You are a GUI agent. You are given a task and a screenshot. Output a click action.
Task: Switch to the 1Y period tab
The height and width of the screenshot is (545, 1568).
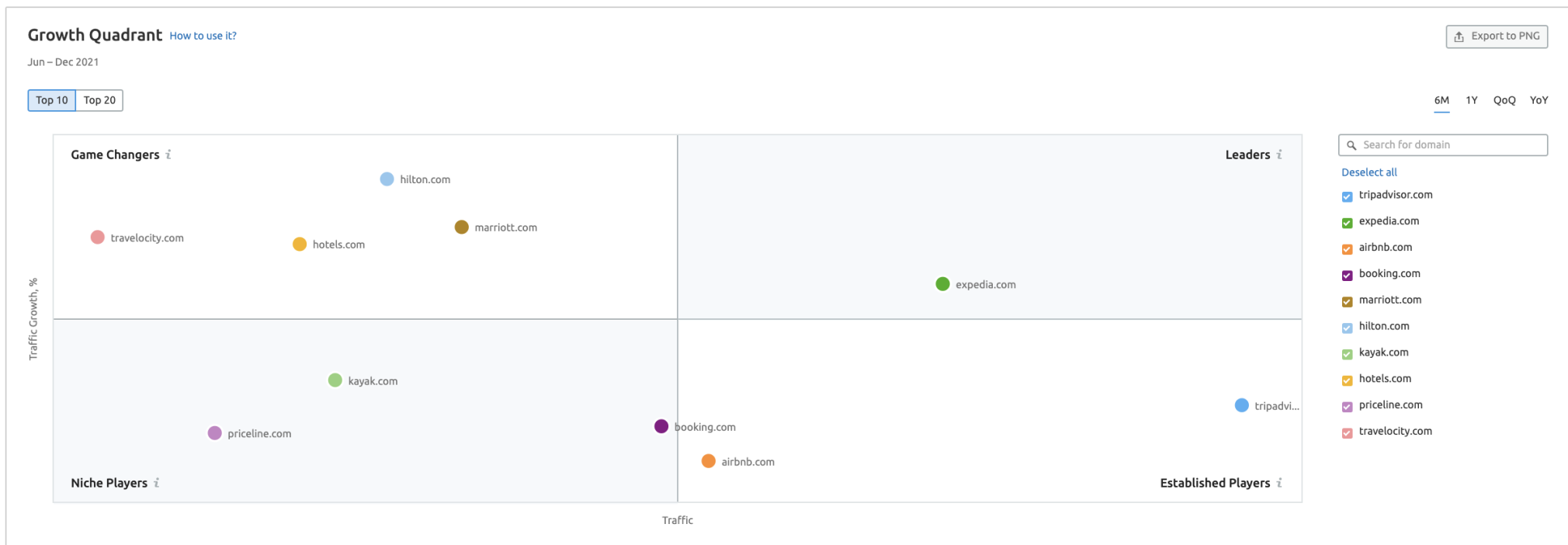pos(1472,100)
